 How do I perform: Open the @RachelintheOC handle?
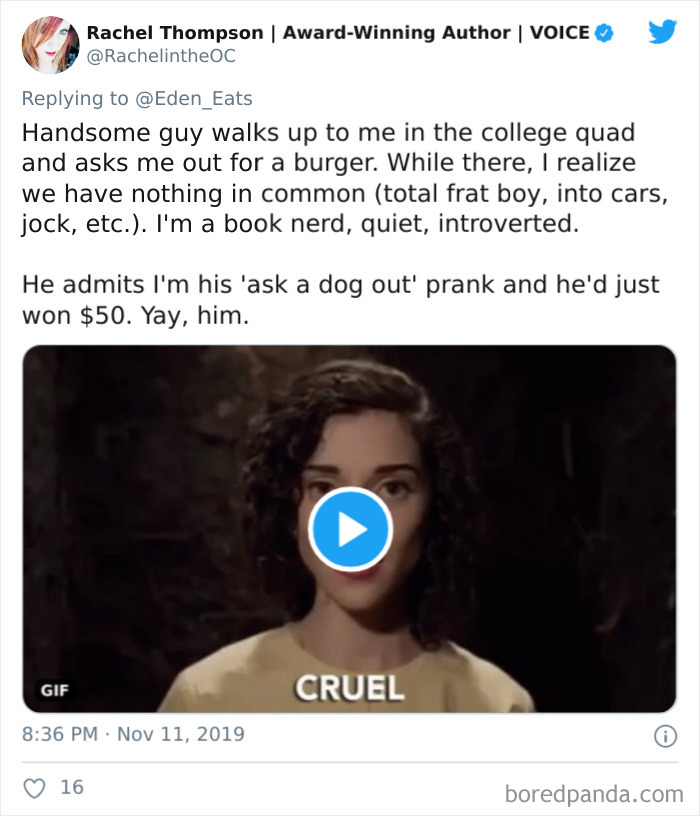coord(161,56)
